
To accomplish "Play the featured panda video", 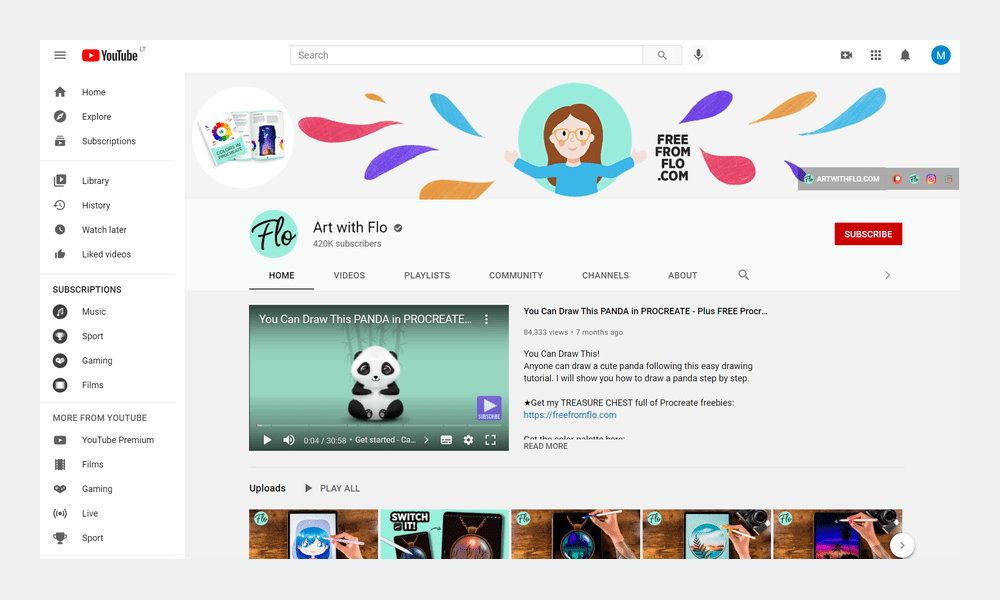I will 267,440.
